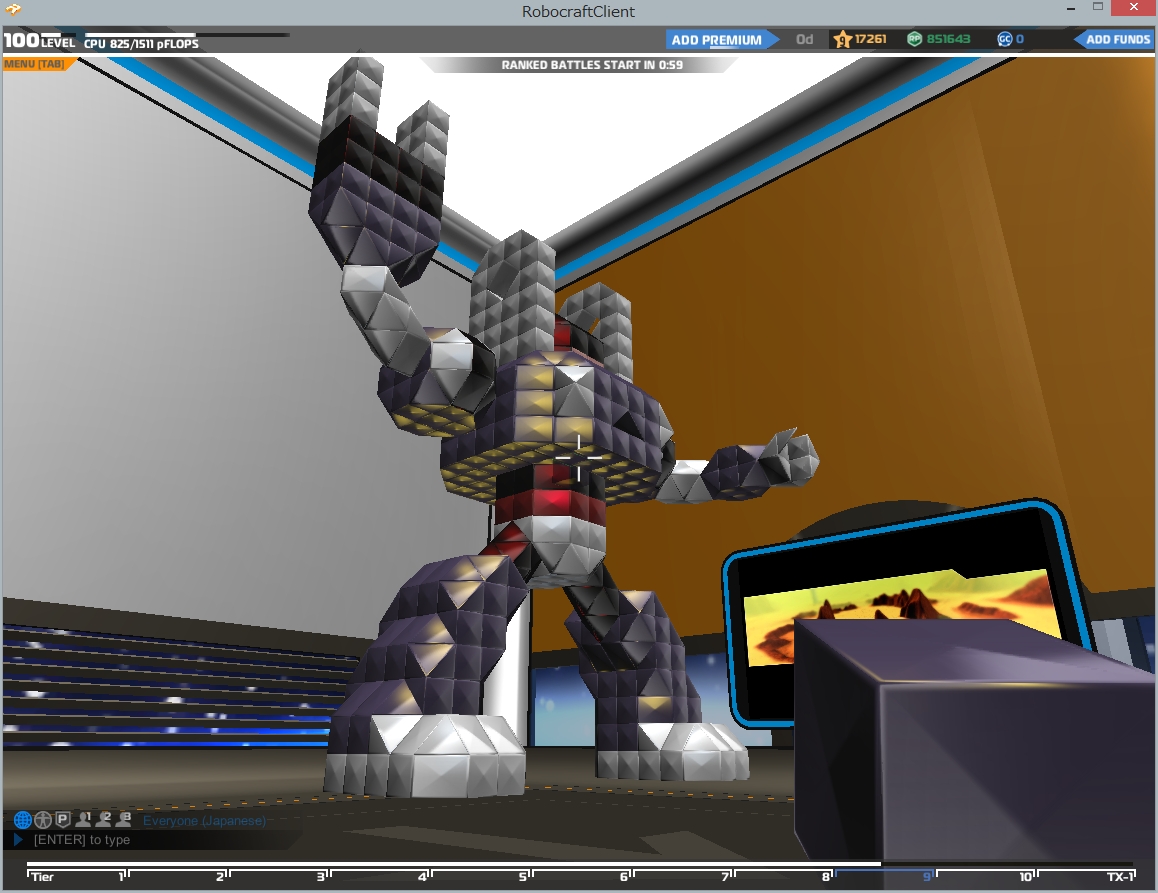Screen dimensions: 1158x893
Task: Click the tier 9 star points icon
Action: tap(842, 39)
